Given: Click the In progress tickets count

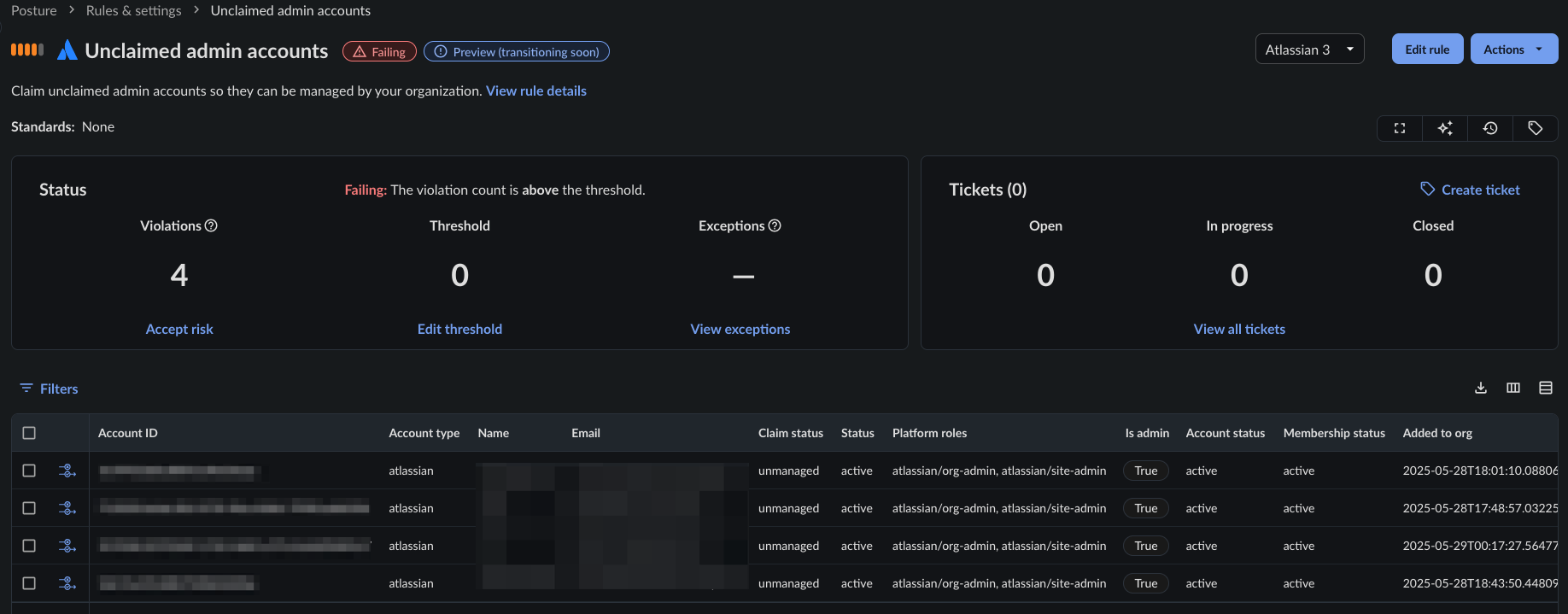Looking at the screenshot, I should pos(1239,275).
